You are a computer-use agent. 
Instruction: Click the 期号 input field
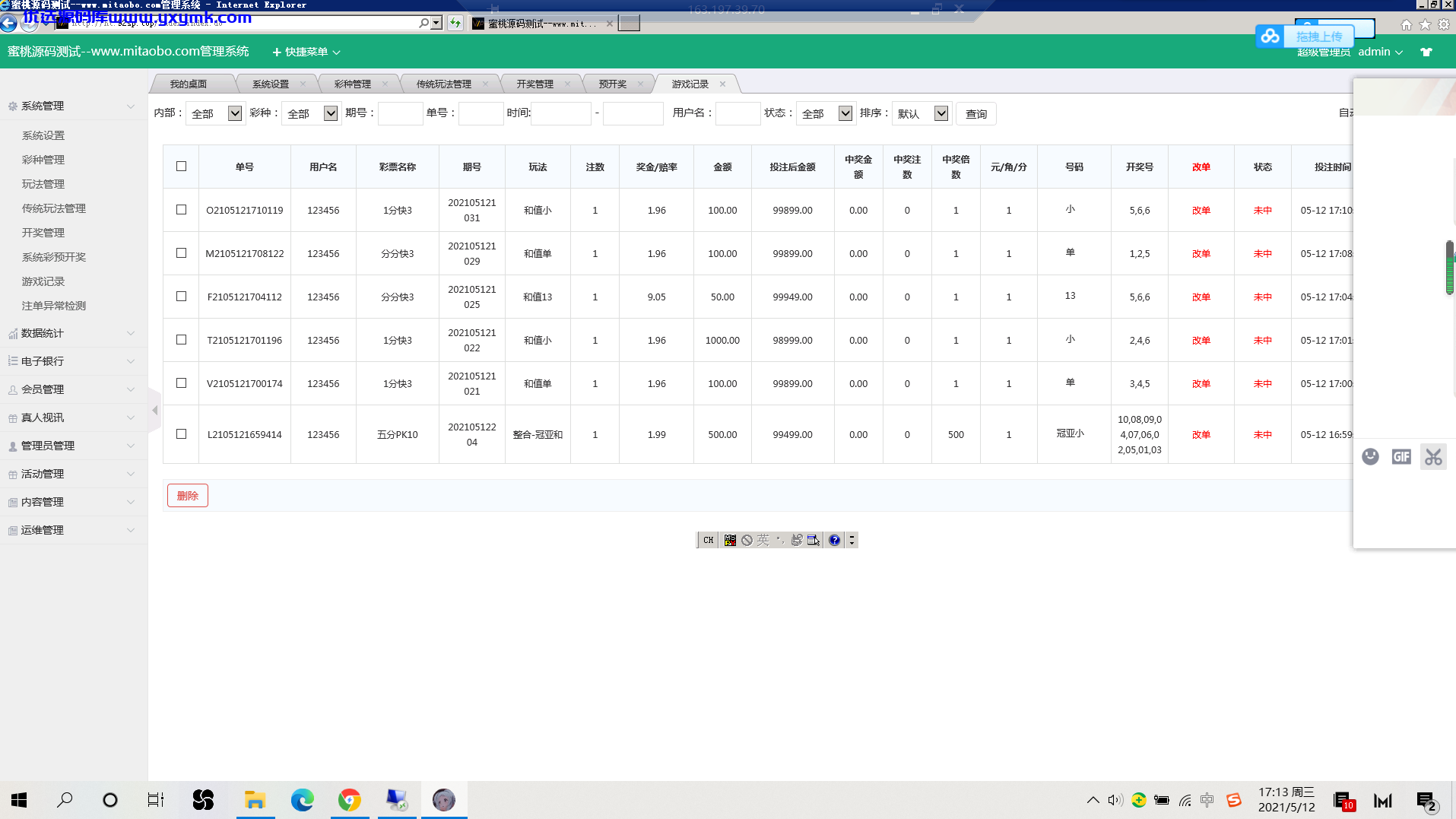click(x=400, y=113)
